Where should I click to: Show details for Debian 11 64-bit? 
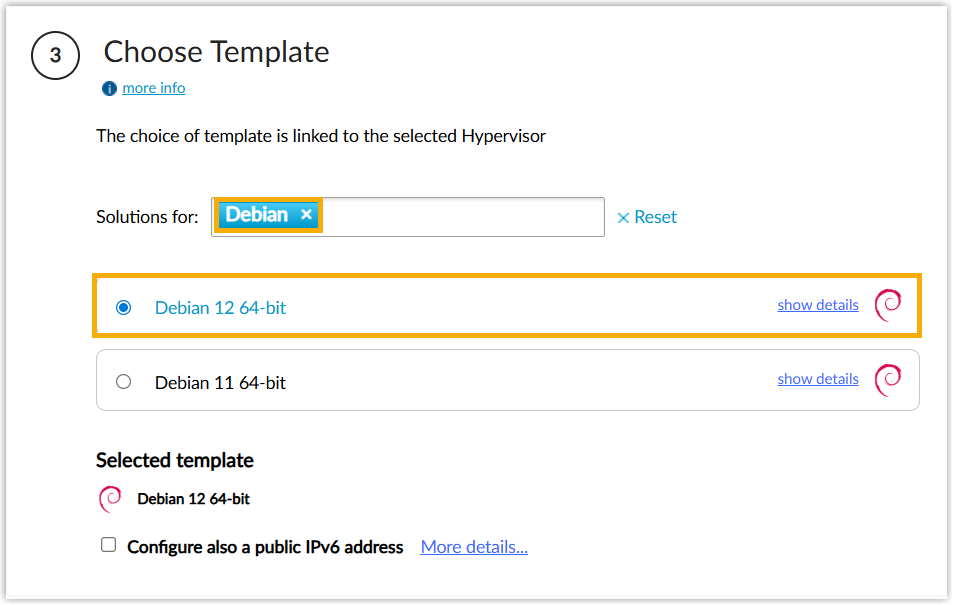tap(817, 379)
